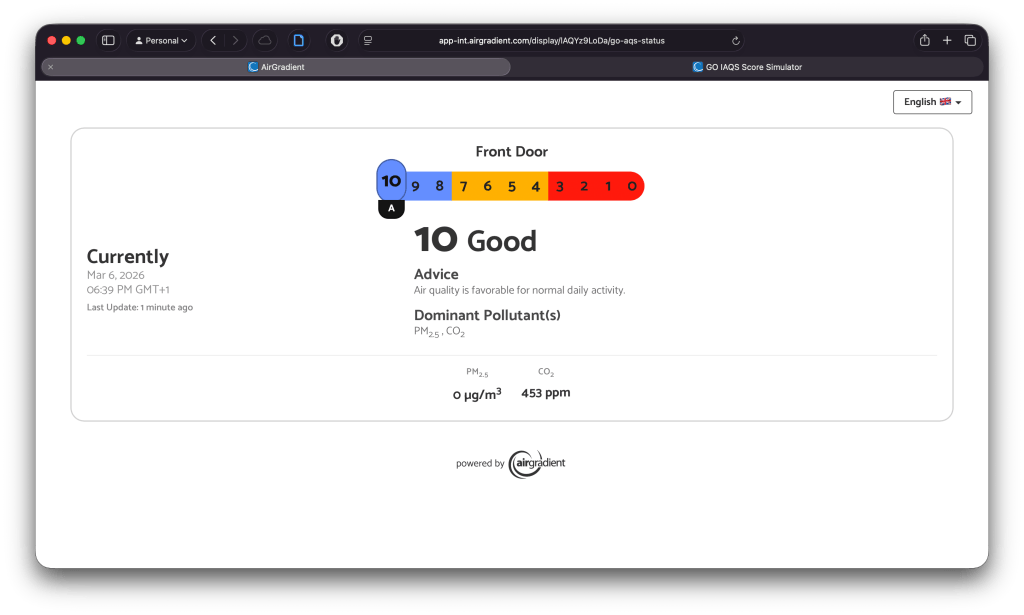The height and width of the screenshot is (615, 1024).
Task: Open the Personal profile dropdown
Action: click(x=161, y=41)
